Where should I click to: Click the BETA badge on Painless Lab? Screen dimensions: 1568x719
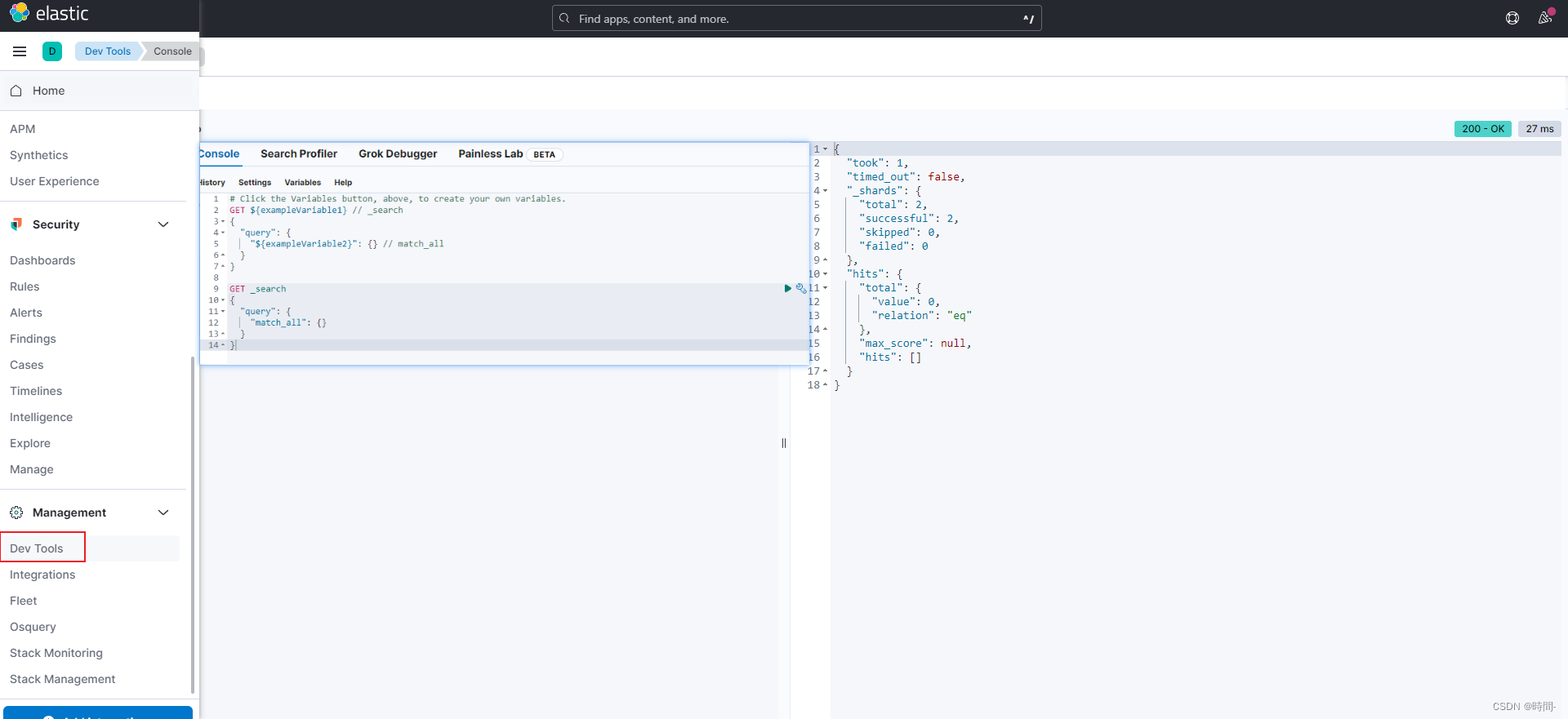pyautogui.click(x=544, y=154)
